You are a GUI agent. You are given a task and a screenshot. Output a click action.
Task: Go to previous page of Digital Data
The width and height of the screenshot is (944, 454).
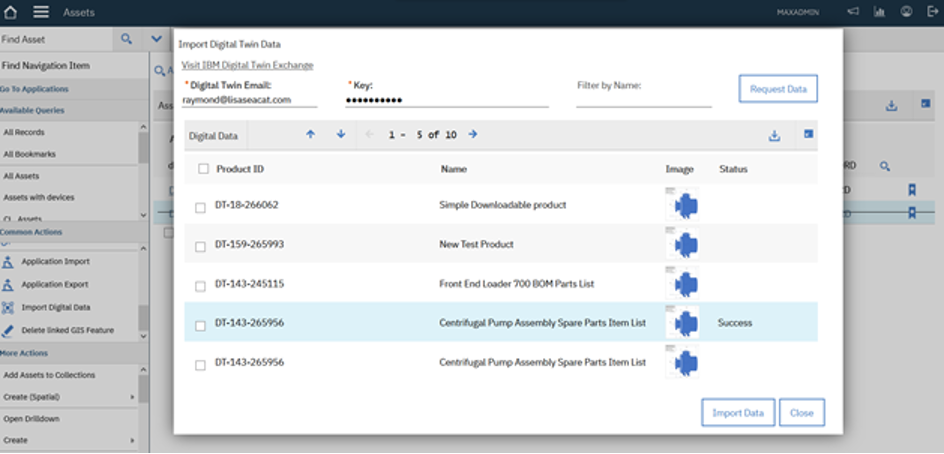[370, 135]
